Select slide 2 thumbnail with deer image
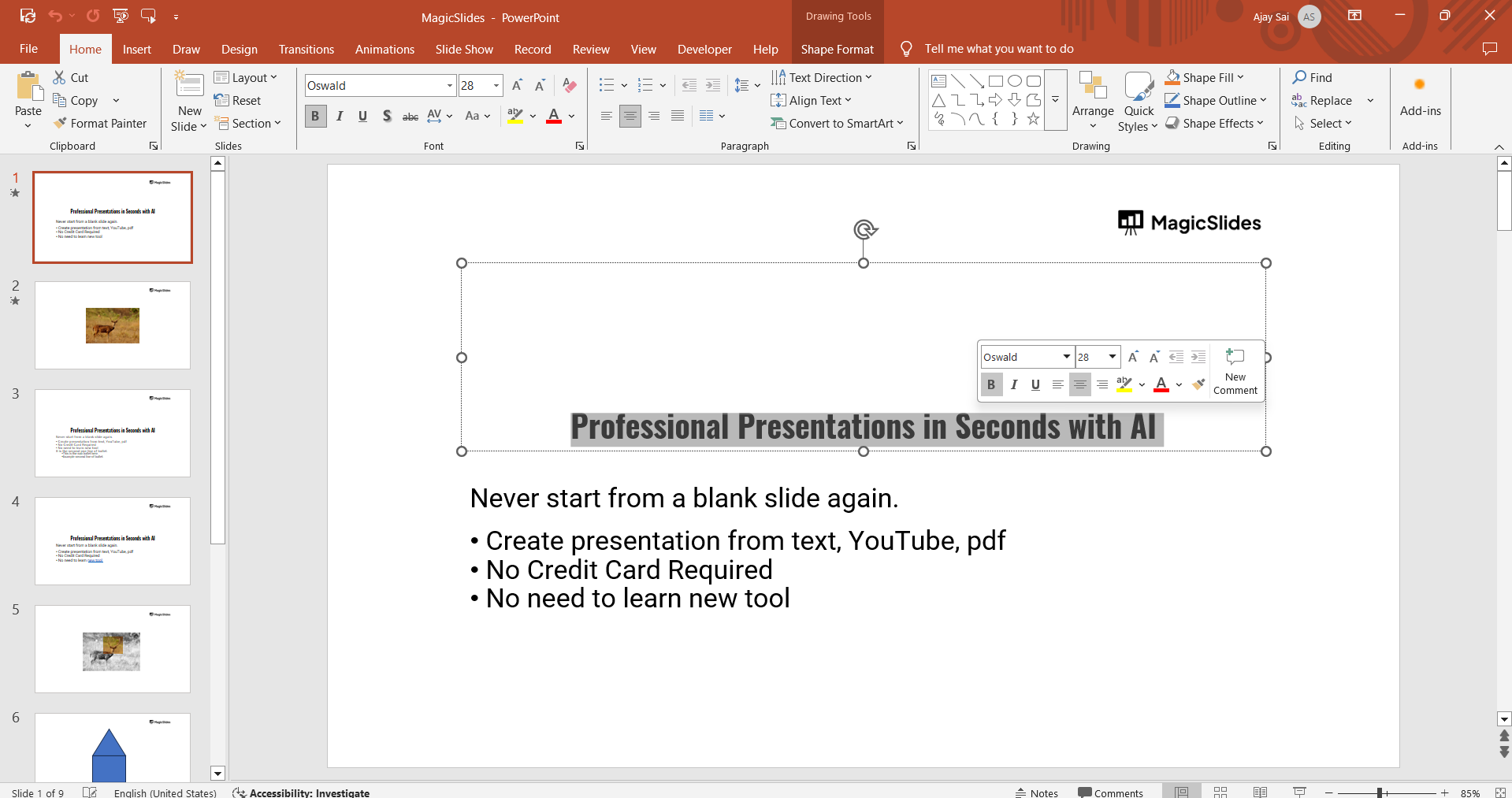 point(113,325)
